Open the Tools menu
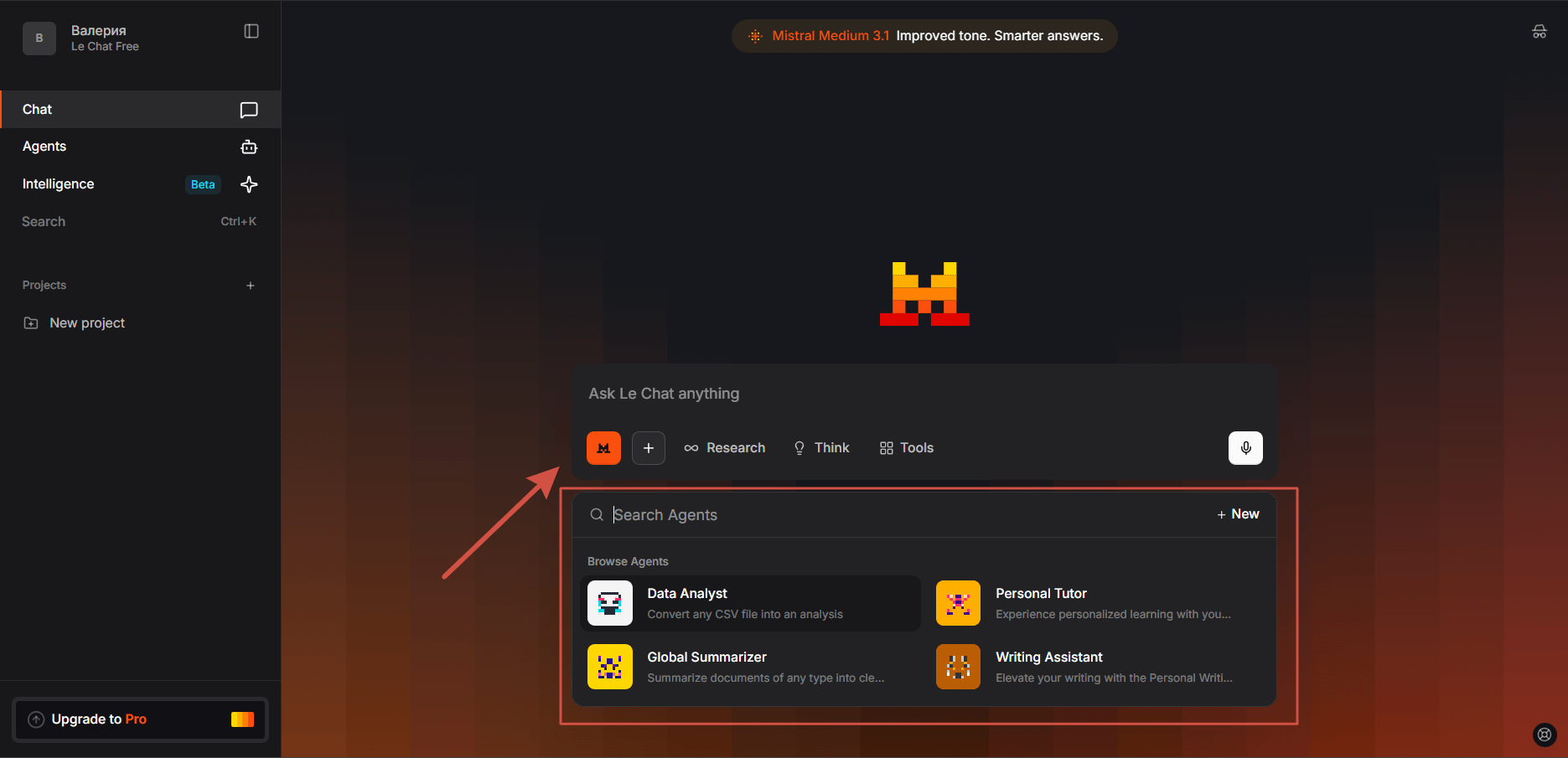Screen dimensions: 1568x758 pos(907,448)
